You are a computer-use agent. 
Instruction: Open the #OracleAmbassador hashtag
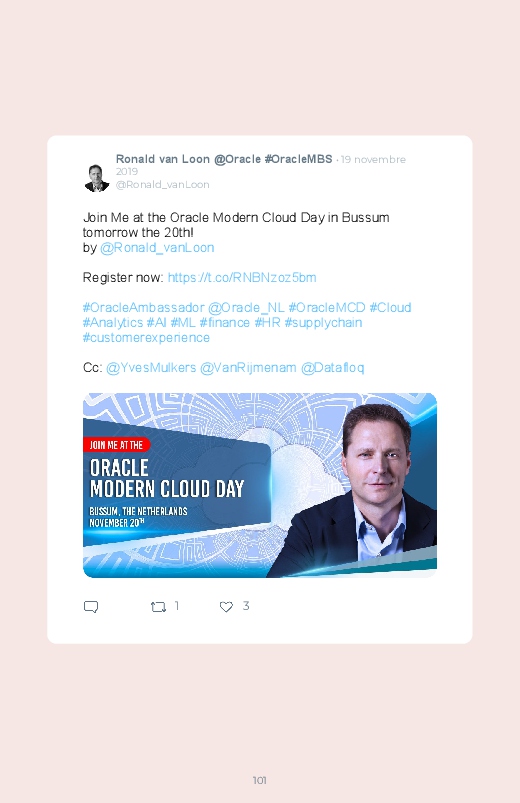143,308
